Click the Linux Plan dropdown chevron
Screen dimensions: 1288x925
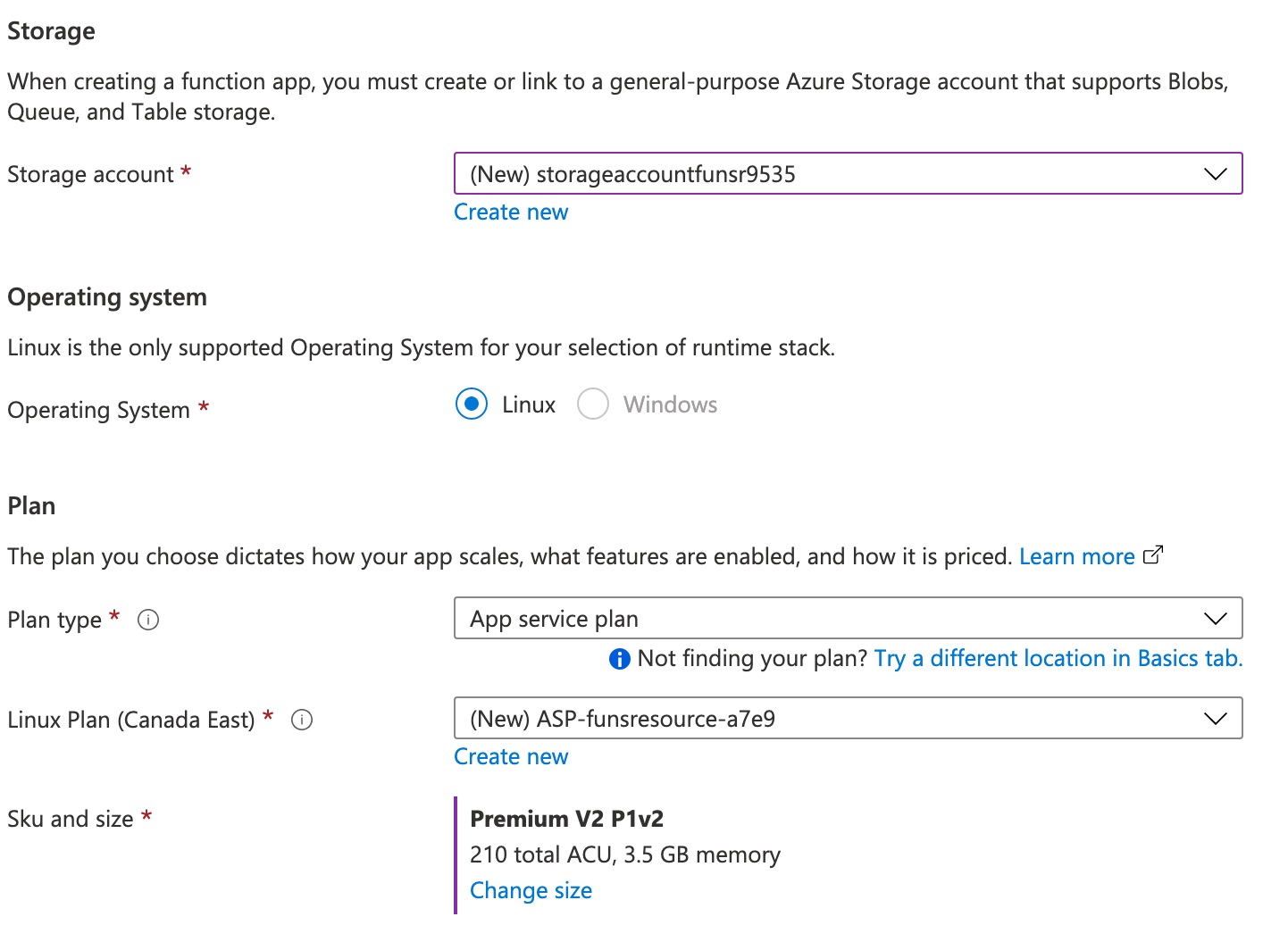(1215, 719)
